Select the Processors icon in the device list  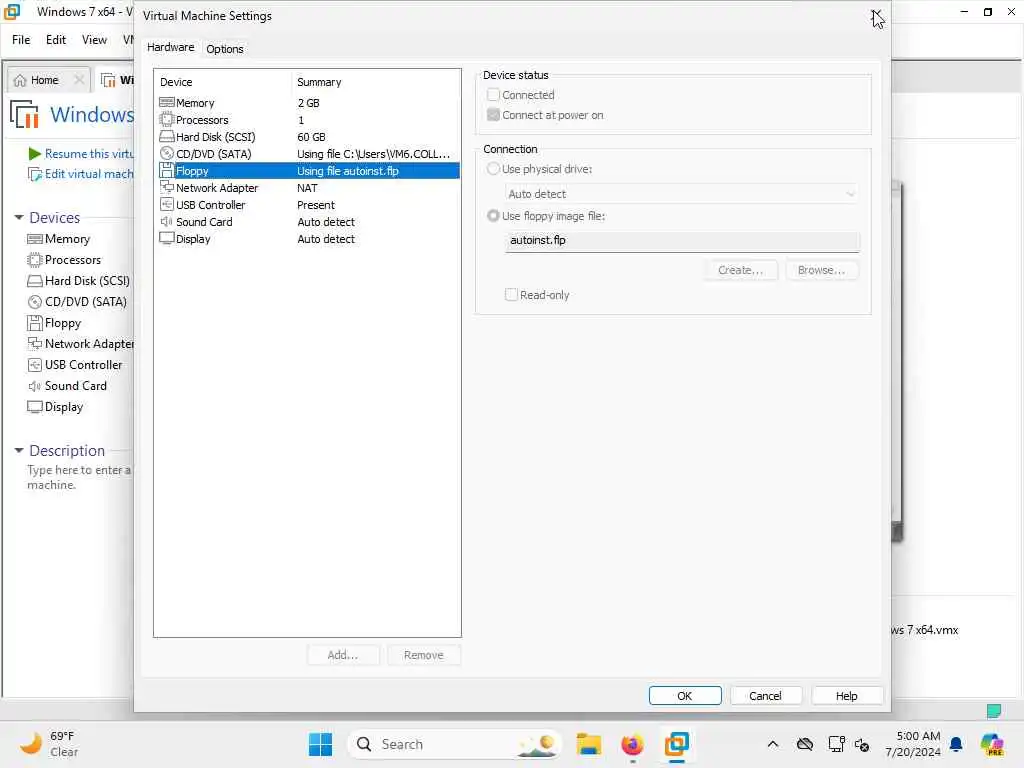(x=167, y=120)
